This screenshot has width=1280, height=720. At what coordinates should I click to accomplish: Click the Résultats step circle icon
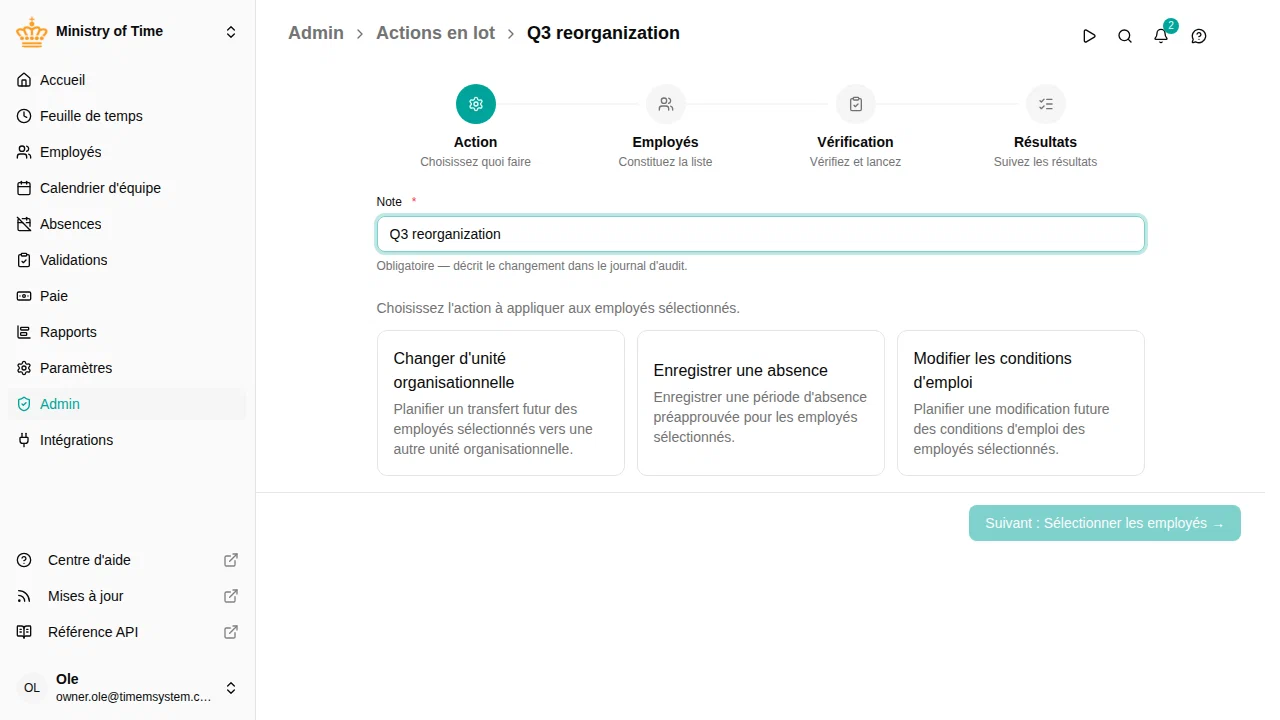1046,104
